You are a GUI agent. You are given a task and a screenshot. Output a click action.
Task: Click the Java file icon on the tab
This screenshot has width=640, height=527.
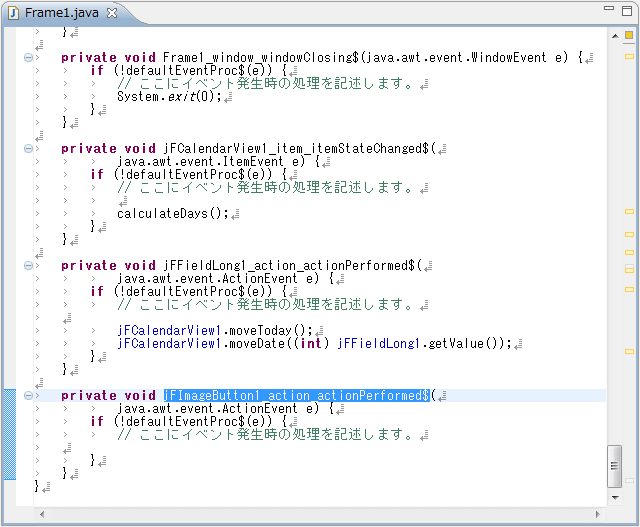coord(13,13)
